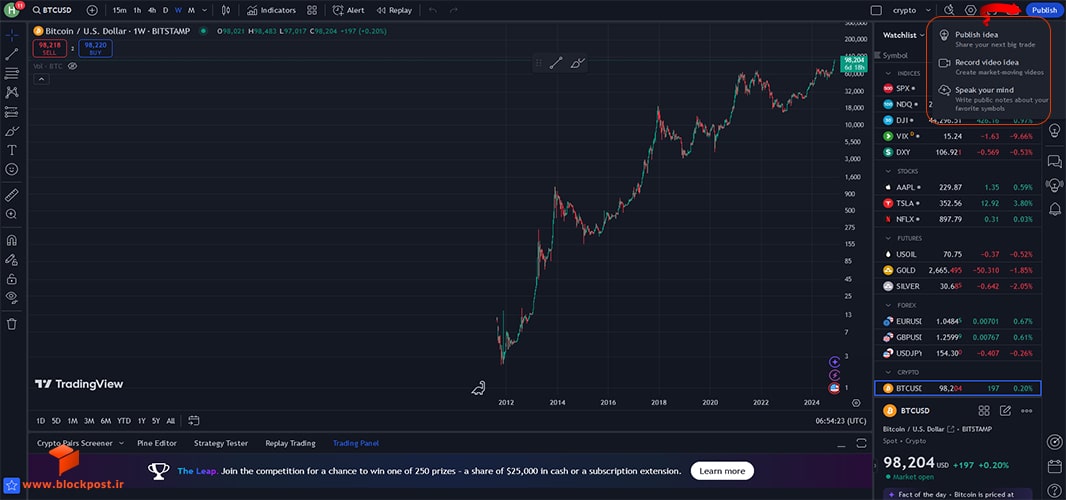Select the D daily timeframe
This screenshot has height=500, width=1066.
pyautogui.click(x=165, y=10)
